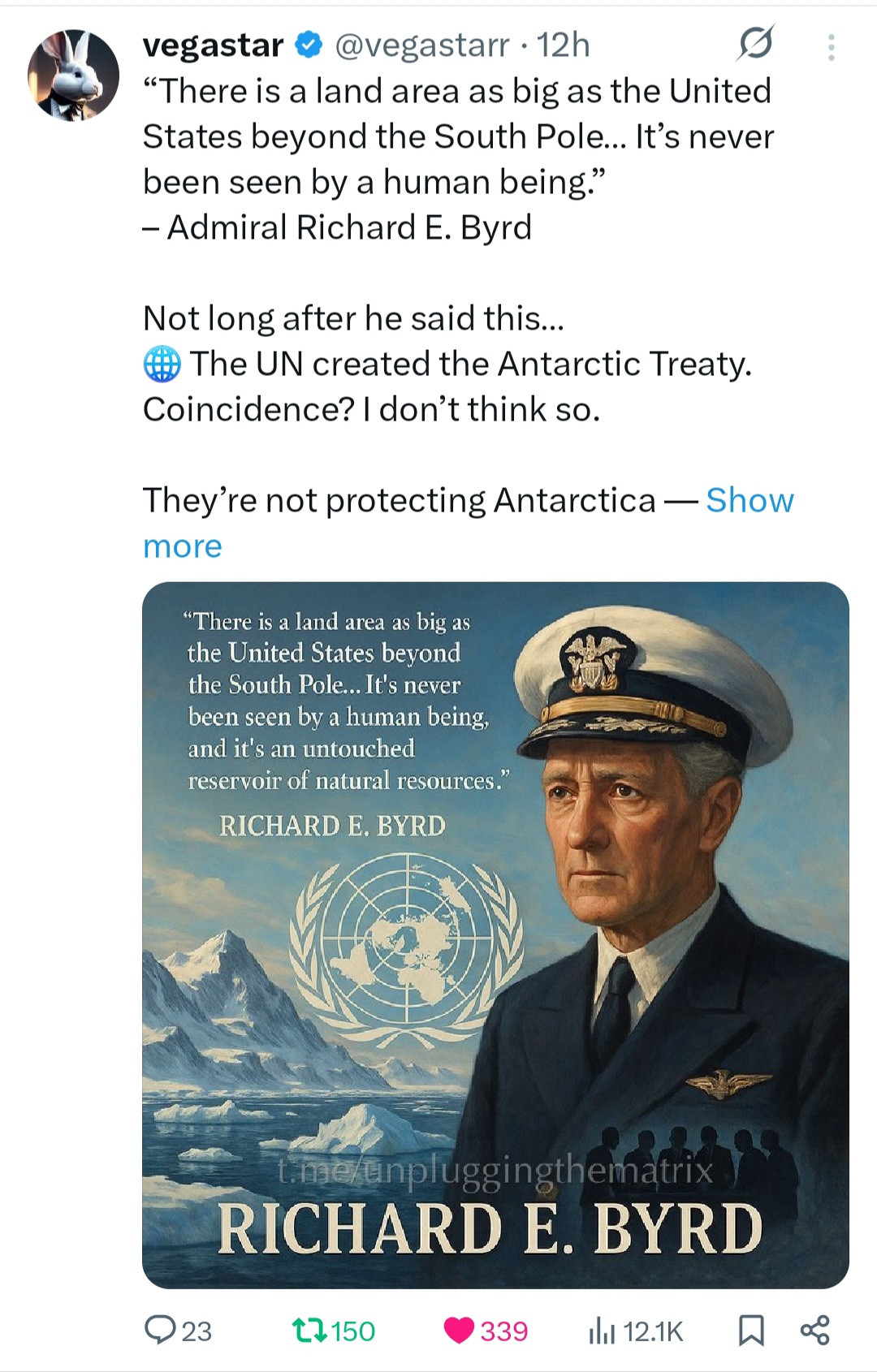Open the view analytics bar-chart icon
The image size is (877, 1372).
pos(602,1331)
